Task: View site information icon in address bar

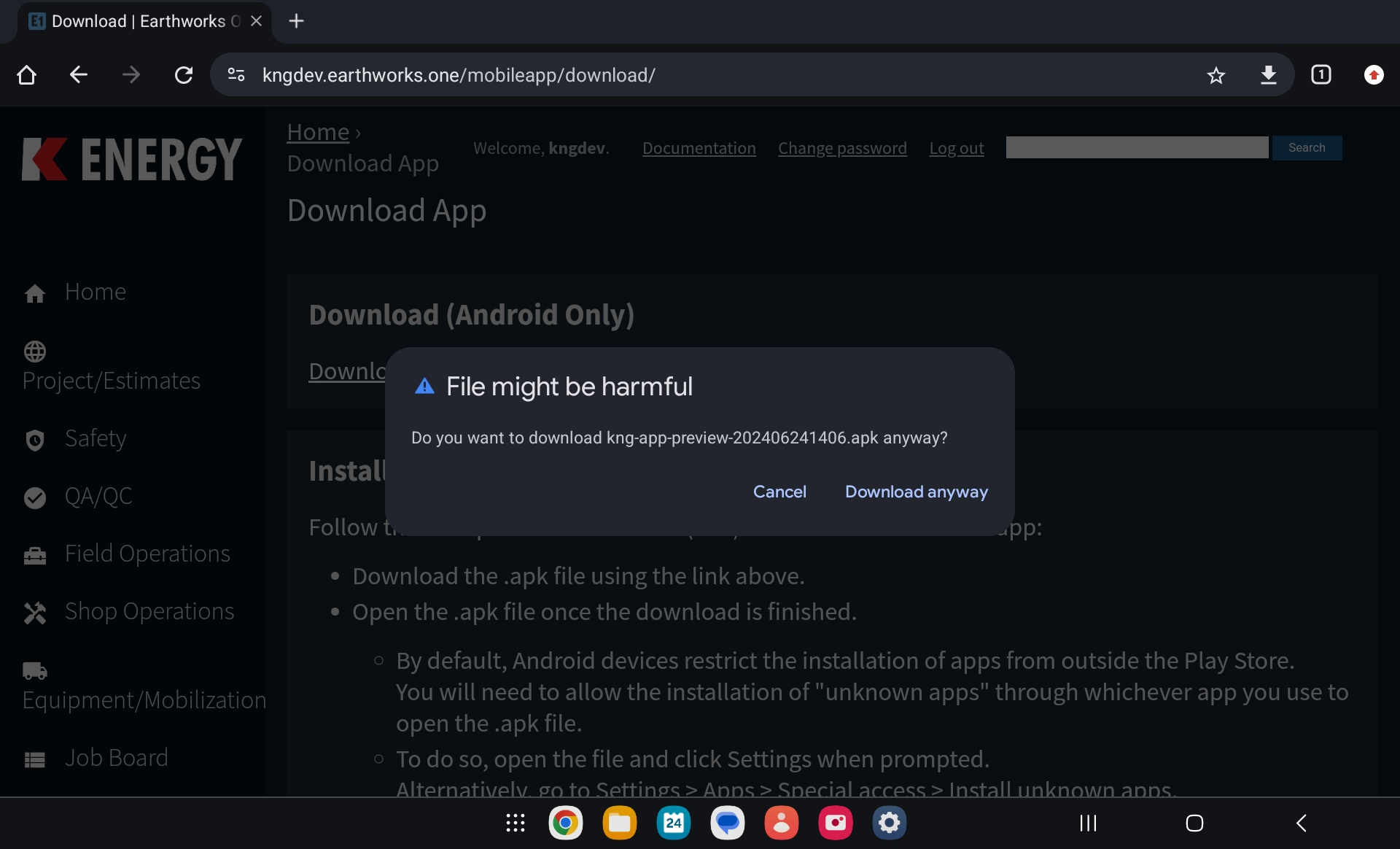Action: coord(236,75)
